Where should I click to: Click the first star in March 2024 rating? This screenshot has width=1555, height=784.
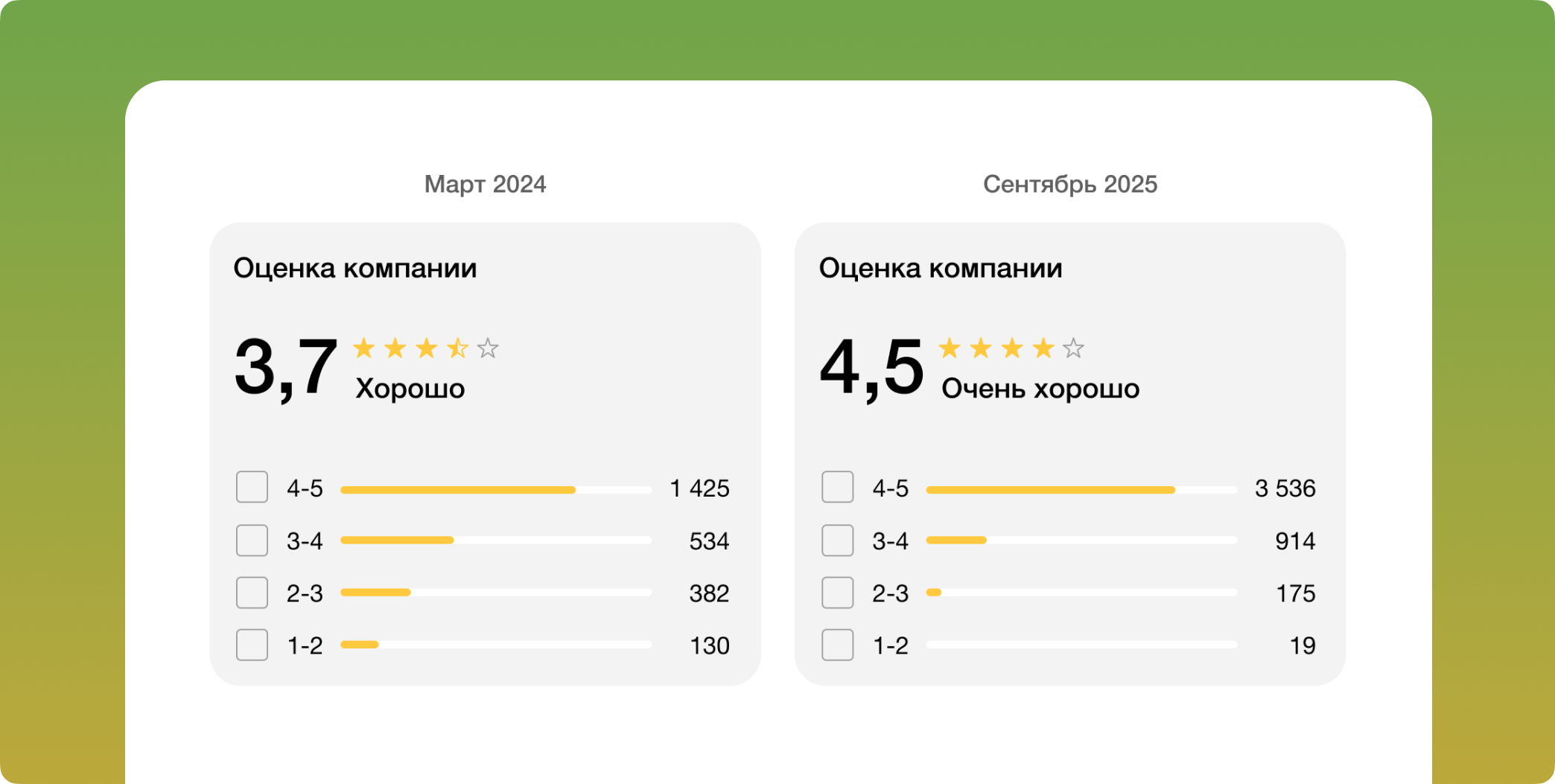(x=363, y=348)
